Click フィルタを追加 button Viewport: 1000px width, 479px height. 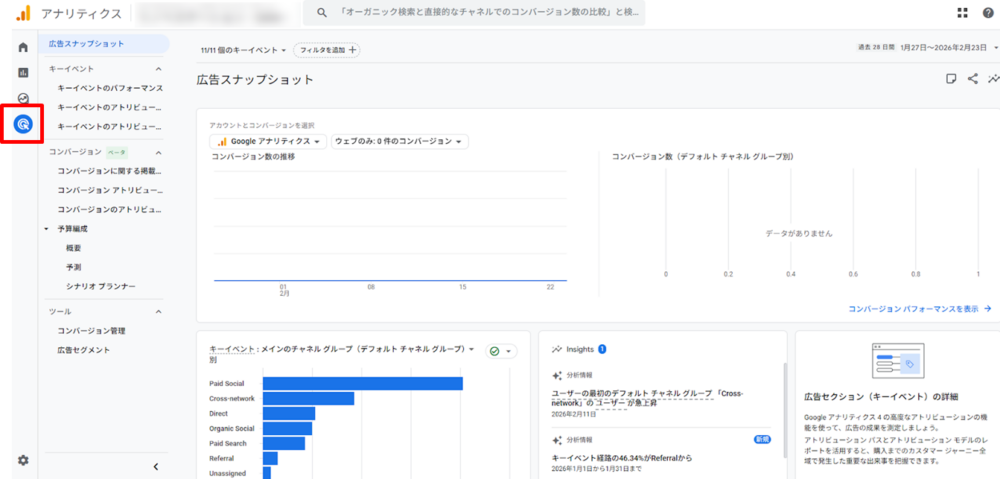point(326,49)
